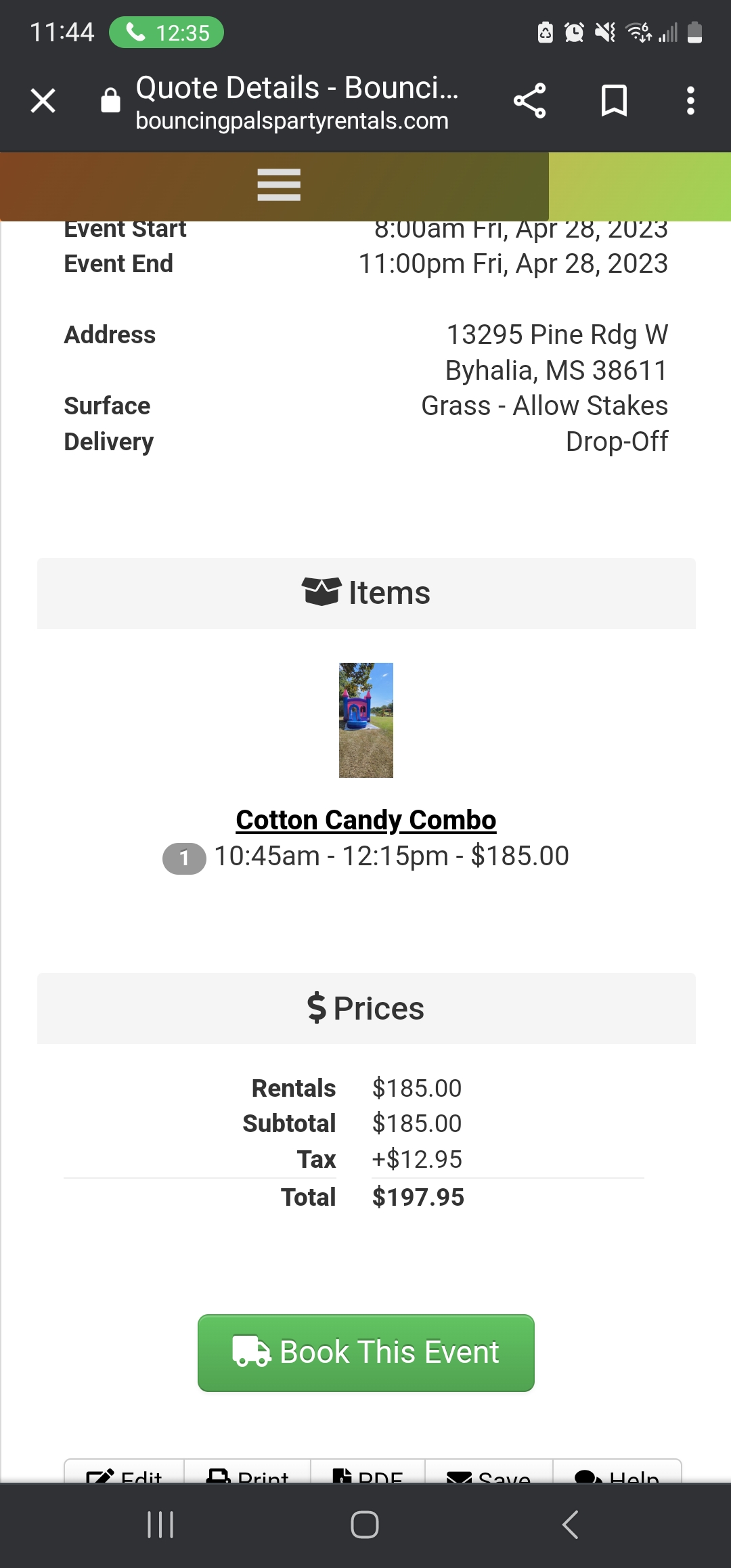Return to the ongoing call indicator
The image size is (731, 1568).
coord(167,32)
